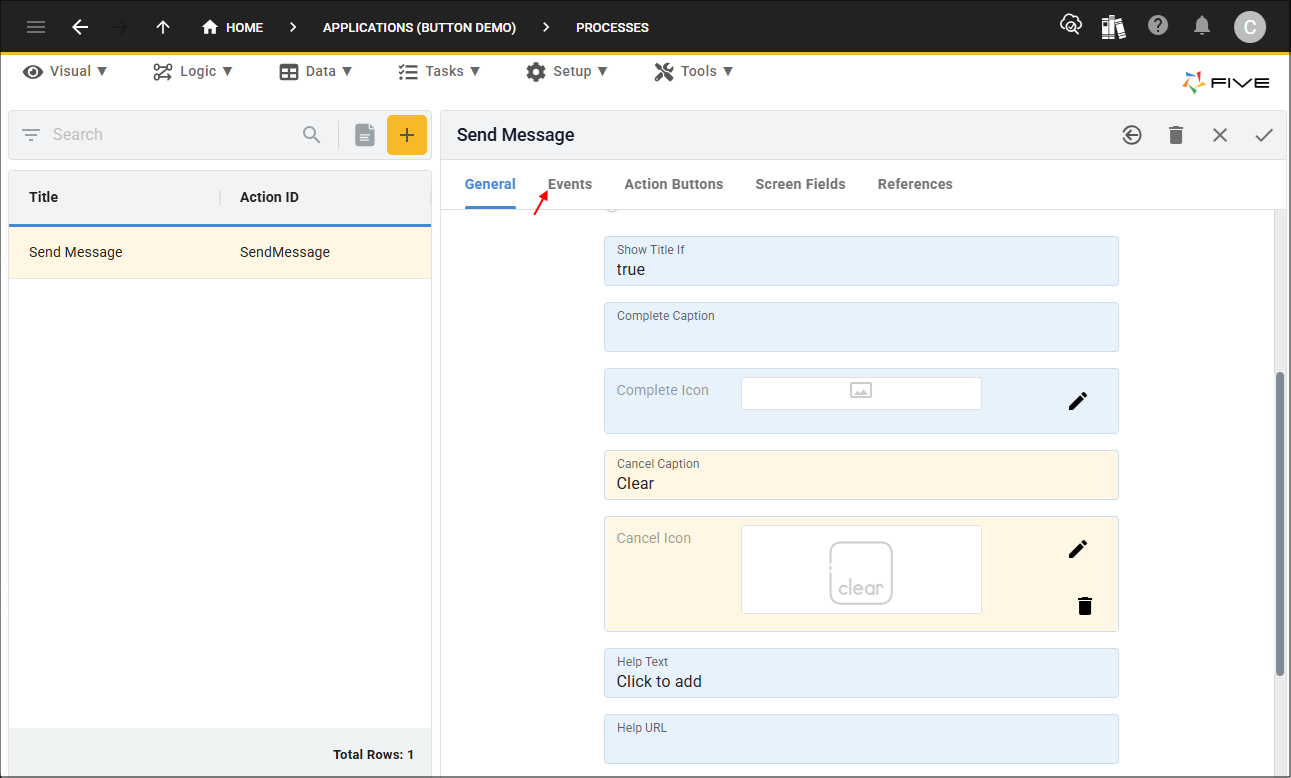The width and height of the screenshot is (1291, 778).
Task: Edit the Cancel Icon with the pencil
Action: tap(1078, 549)
